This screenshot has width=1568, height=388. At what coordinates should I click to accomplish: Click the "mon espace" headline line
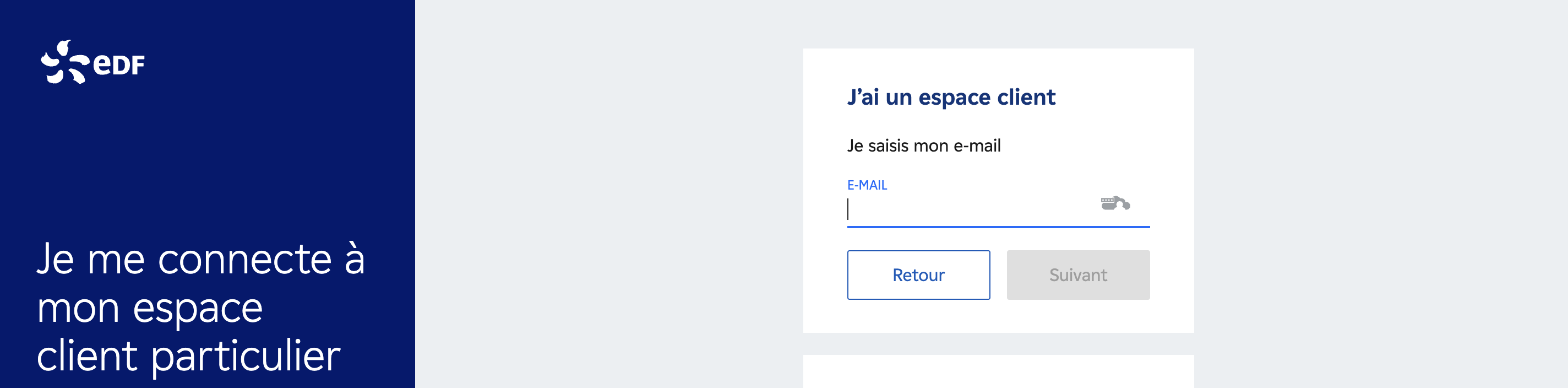pos(150,308)
